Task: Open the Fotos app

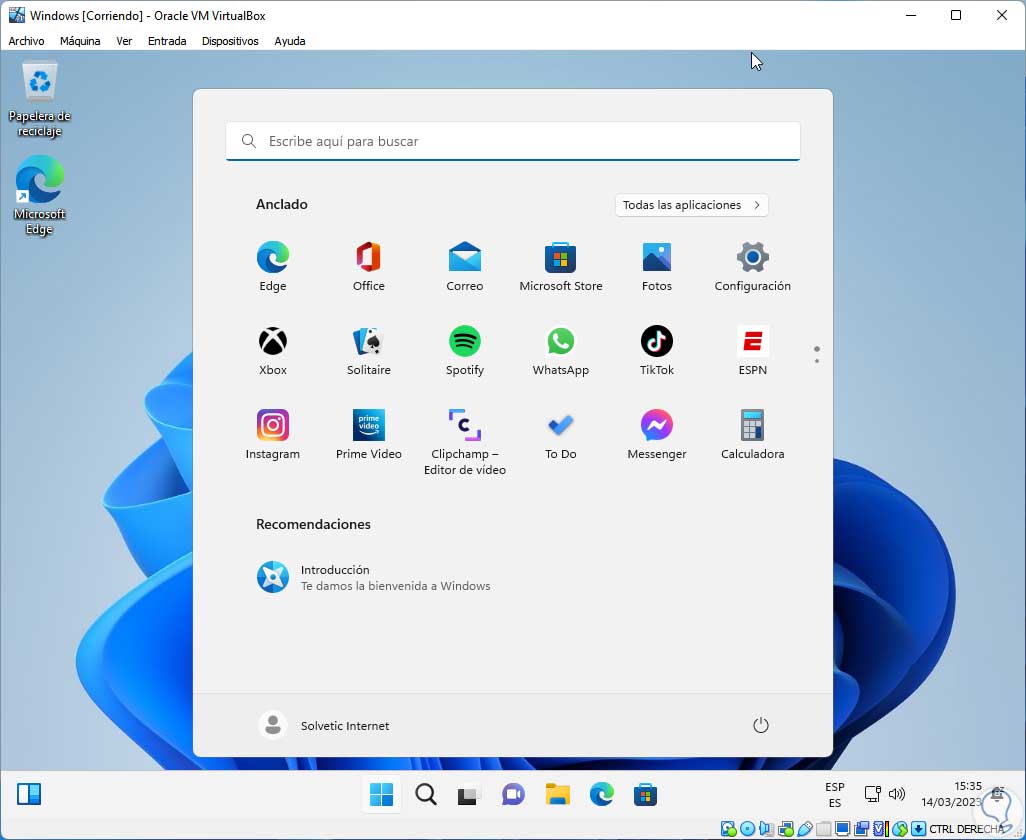Action: tap(656, 267)
